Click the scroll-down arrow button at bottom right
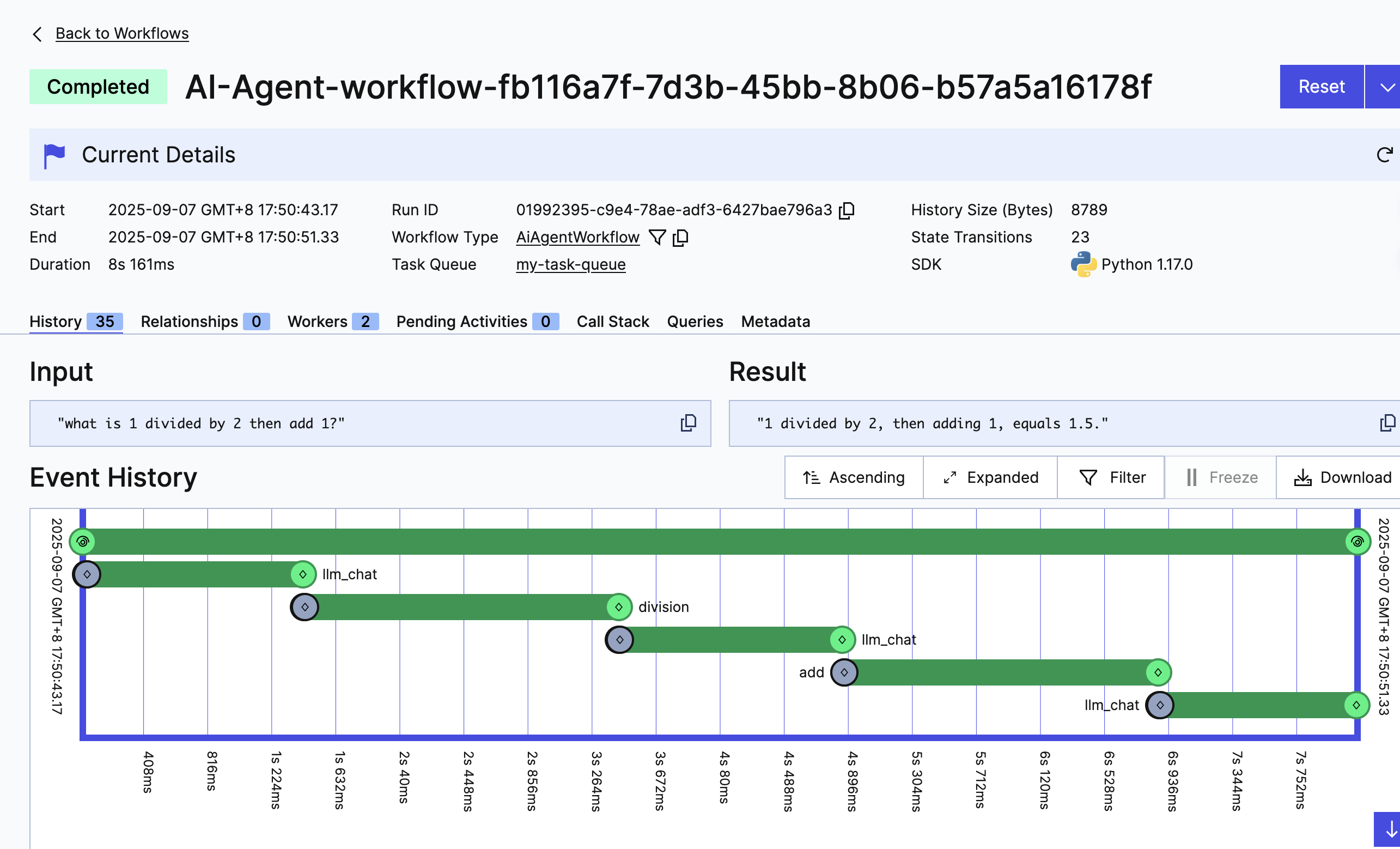1400x849 pixels. coord(1388,829)
